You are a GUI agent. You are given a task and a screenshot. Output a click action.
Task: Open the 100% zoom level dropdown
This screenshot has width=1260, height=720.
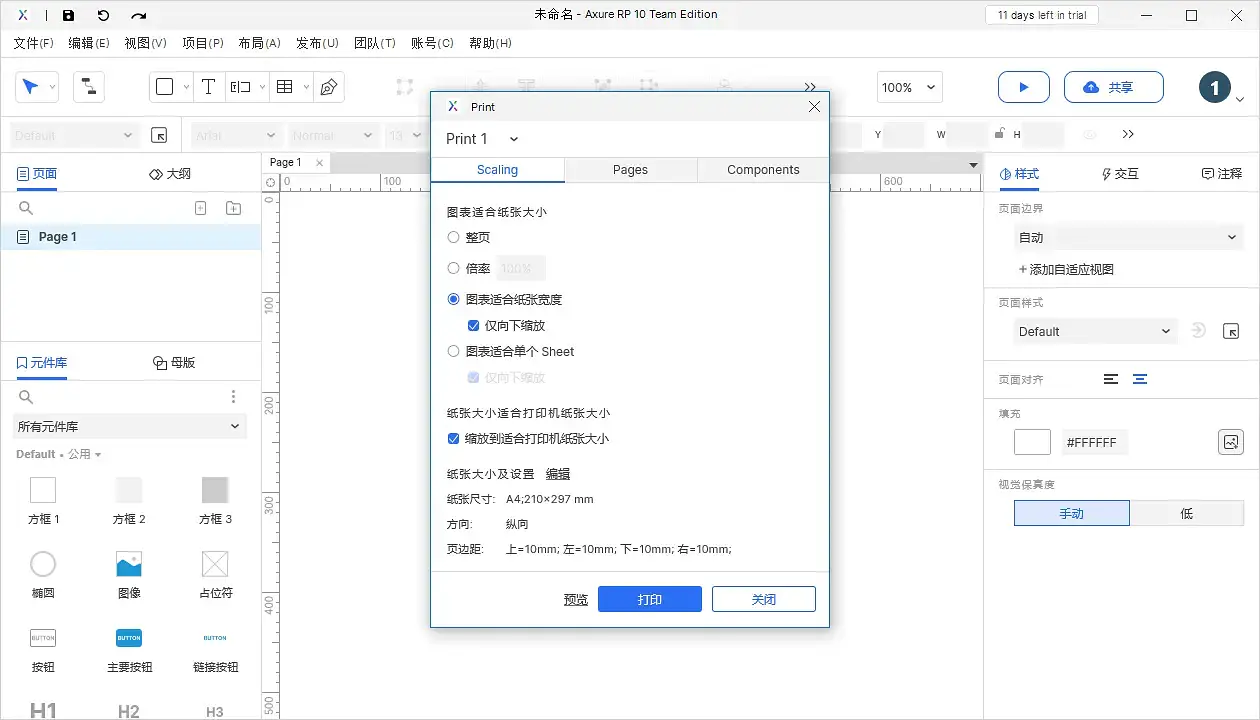pyautogui.click(x=908, y=87)
